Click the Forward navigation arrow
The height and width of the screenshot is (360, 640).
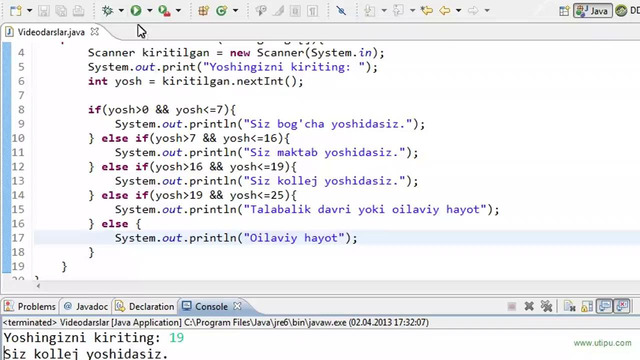pos(473,11)
